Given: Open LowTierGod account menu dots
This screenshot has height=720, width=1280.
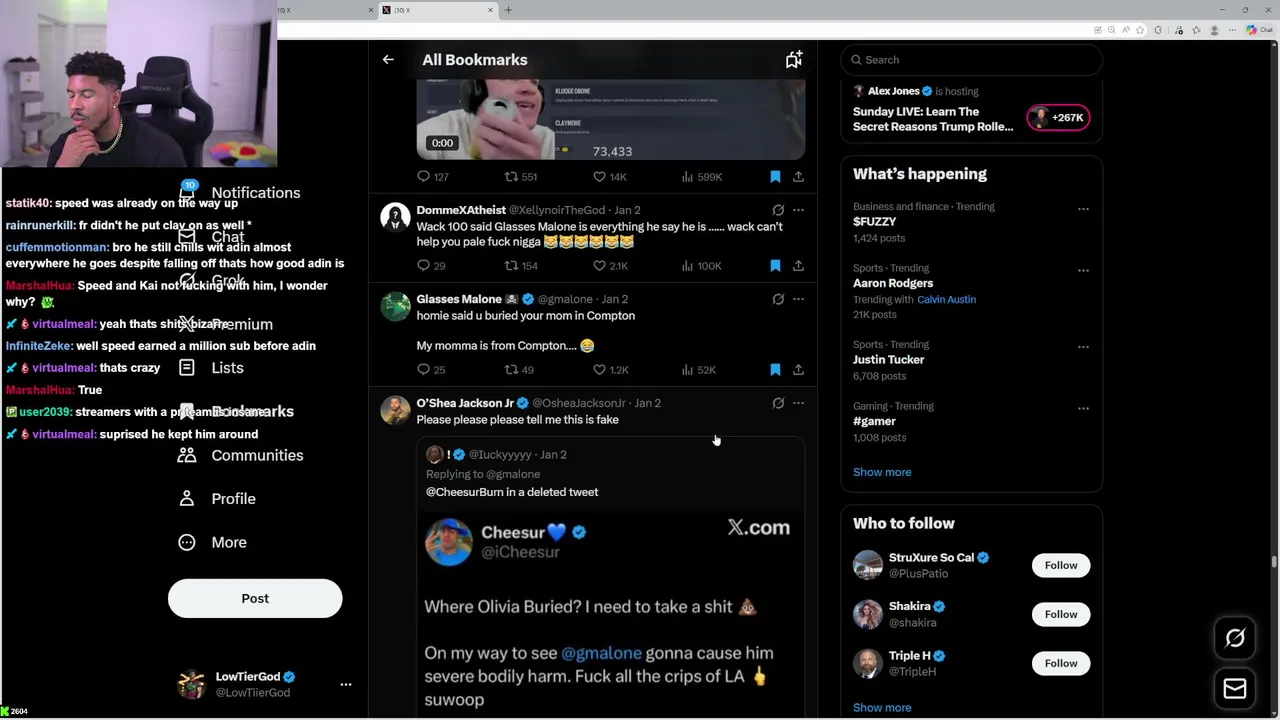Looking at the screenshot, I should point(346,685).
